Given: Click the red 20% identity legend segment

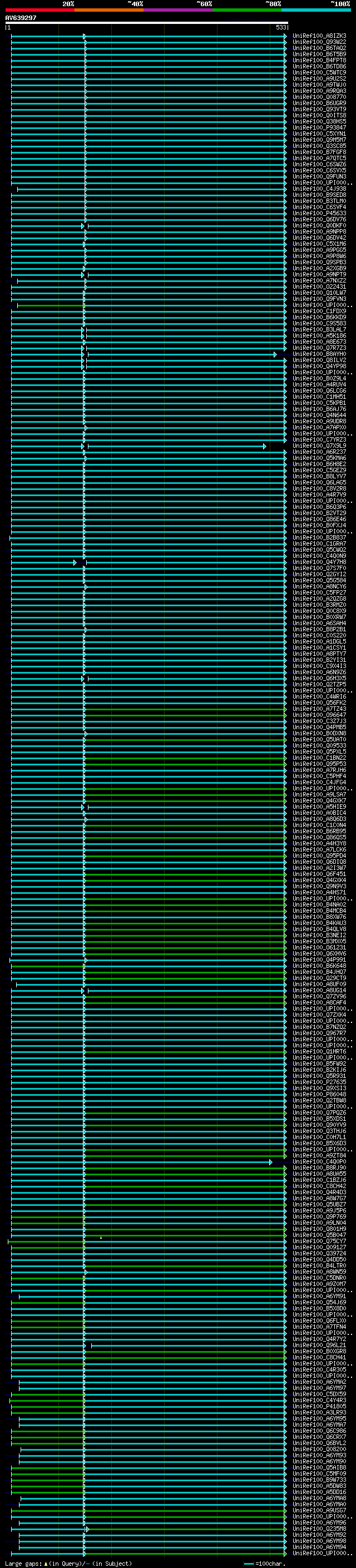Looking at the screenshot, I should click(39, 10).
